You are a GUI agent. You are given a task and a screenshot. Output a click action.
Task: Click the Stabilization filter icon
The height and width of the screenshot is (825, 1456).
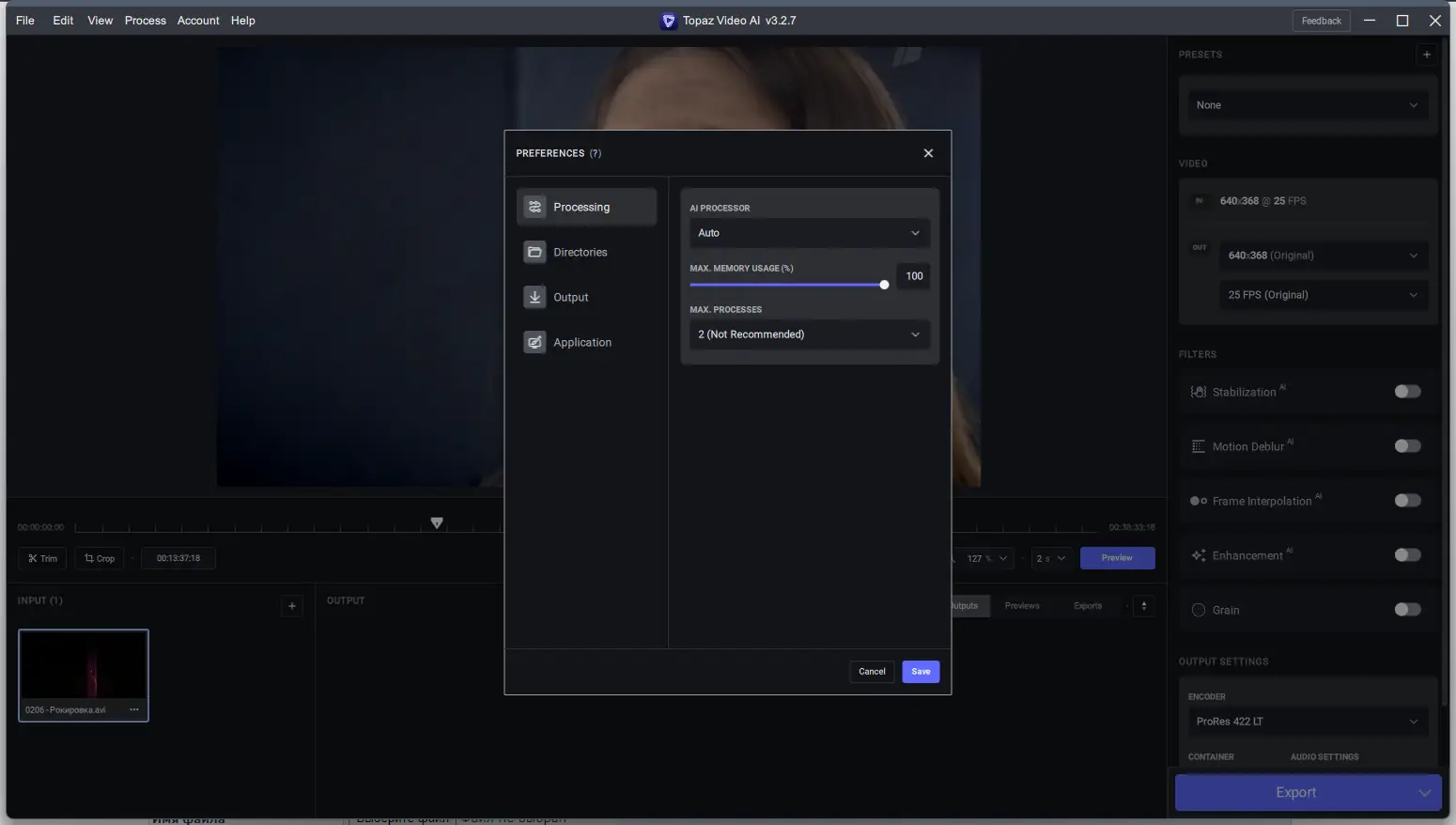1199,392
